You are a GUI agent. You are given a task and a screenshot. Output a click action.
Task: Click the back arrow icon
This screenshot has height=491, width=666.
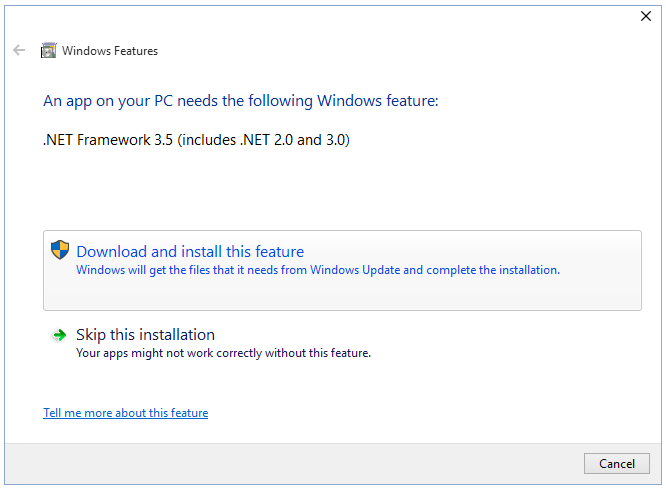coord(19,51)
